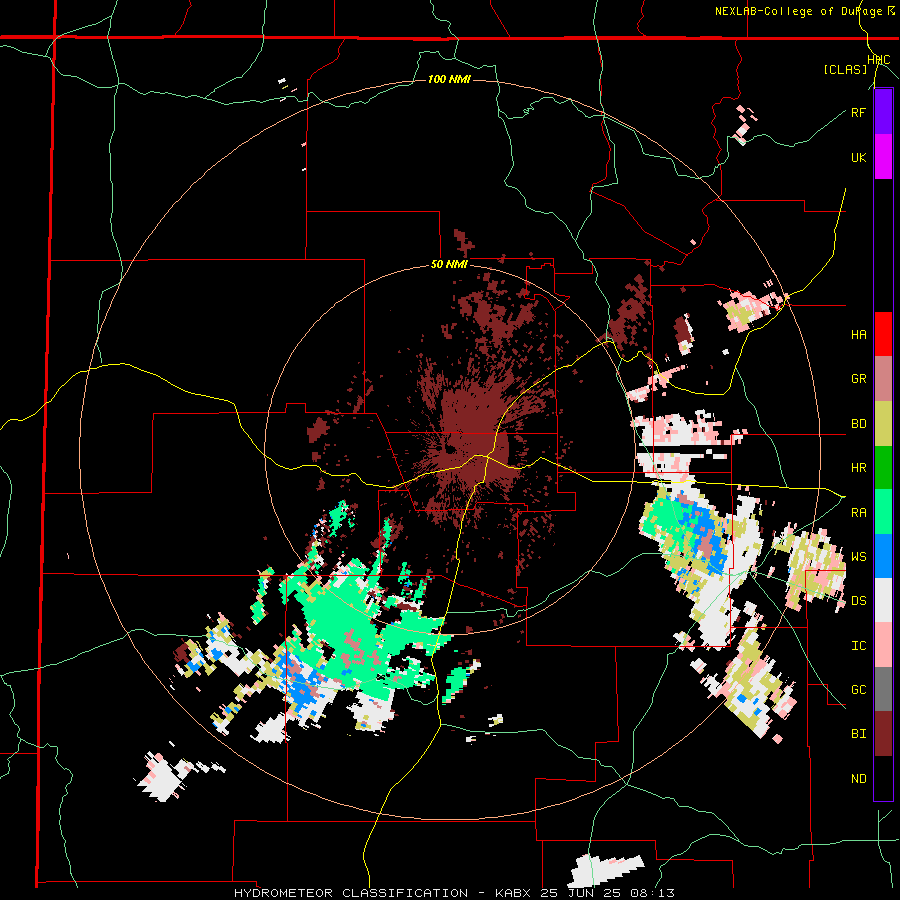Click the DS legend label
The image size is (900, 900).
[x=858, y=601]
